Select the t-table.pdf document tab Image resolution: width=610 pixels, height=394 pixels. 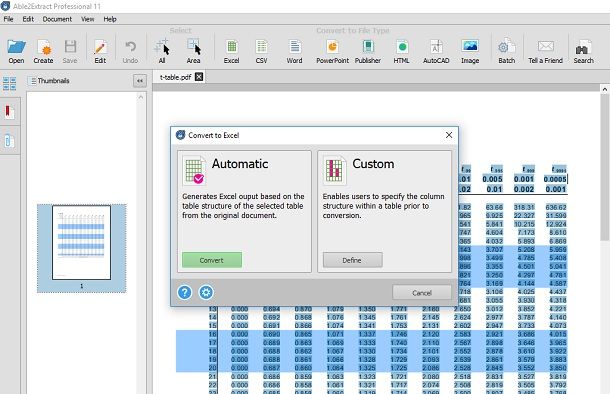point(175,77)
